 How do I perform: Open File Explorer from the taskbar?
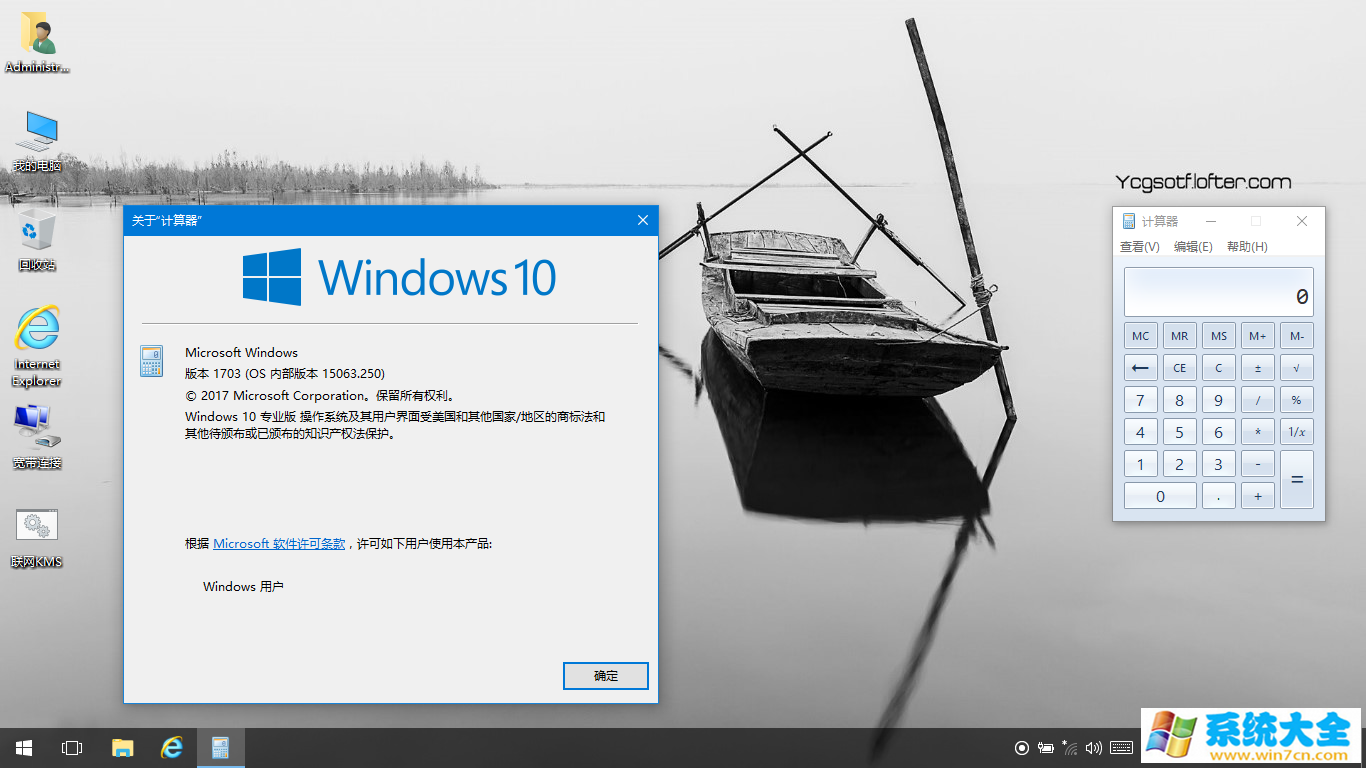click(x=122, y=748)
